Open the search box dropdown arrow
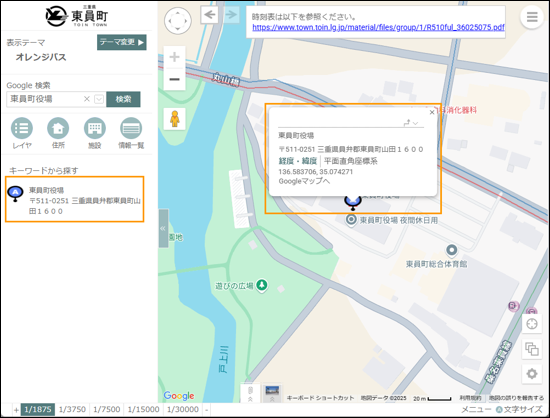Image resolution: width=550 pixels, height=418 pixels. (x=99, y=99)
